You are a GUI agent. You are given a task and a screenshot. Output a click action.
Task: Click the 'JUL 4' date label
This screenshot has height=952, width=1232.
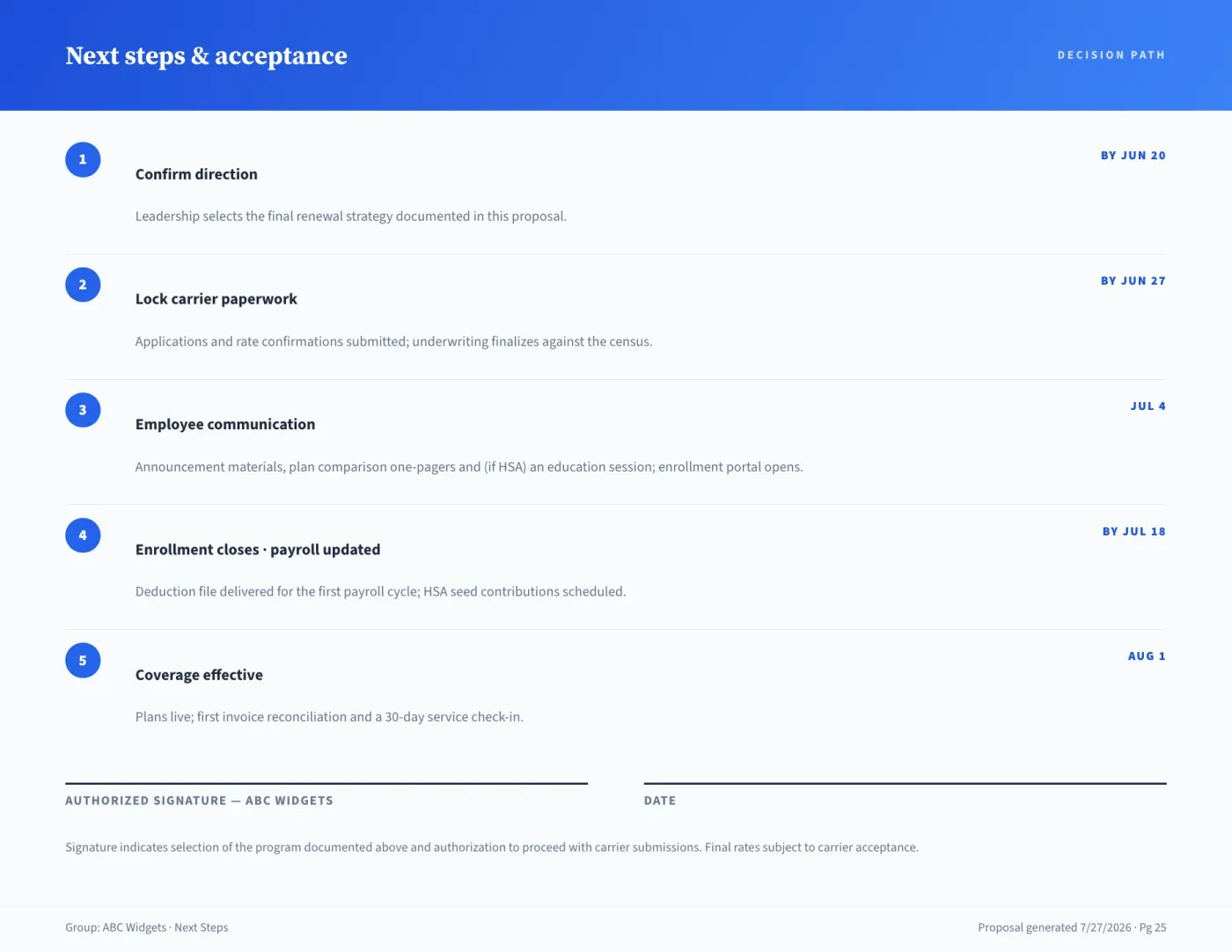click(1148, 406)
